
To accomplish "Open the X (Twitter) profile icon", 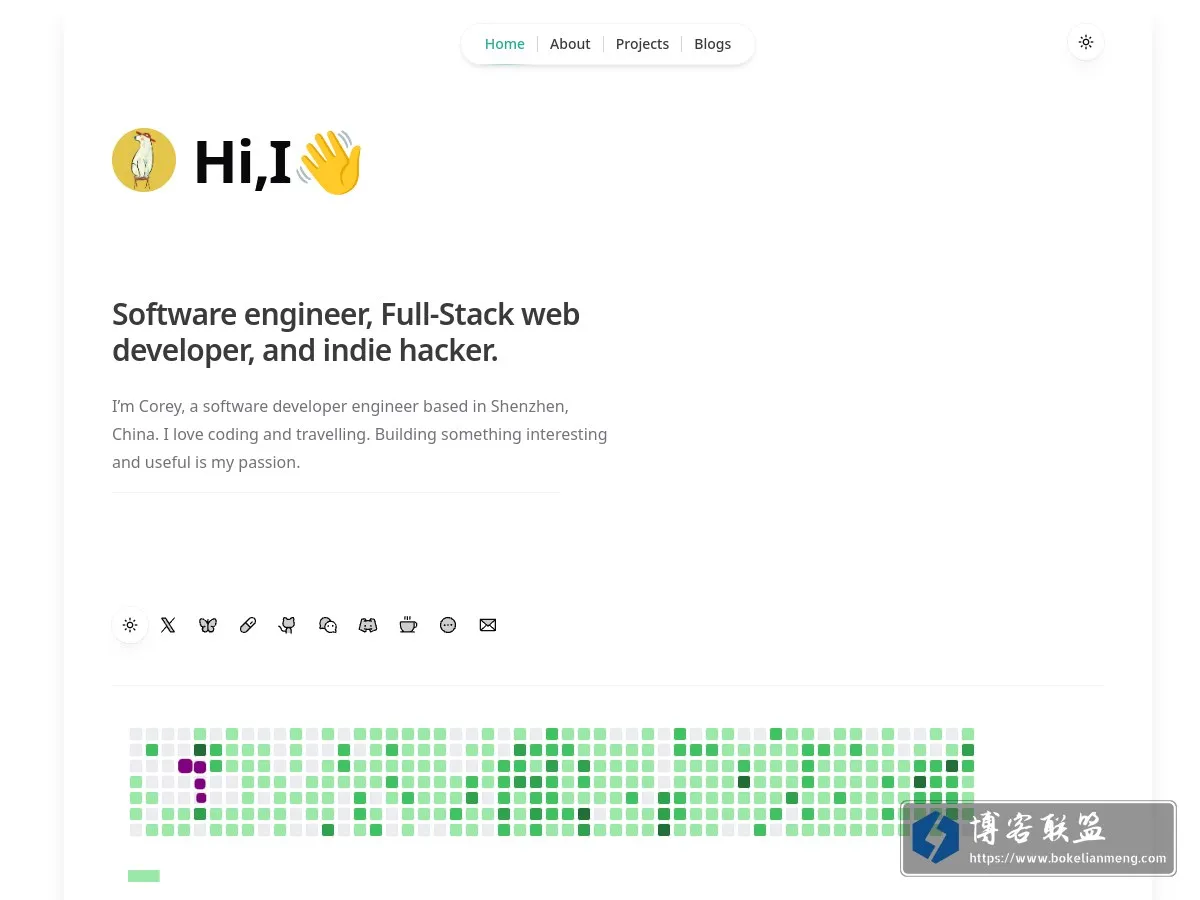I will click(x=168, y=625).
